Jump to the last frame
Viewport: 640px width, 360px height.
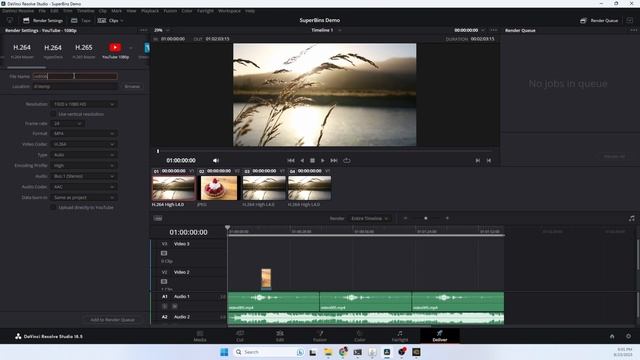pyautogui.click(x=334, y=160)
